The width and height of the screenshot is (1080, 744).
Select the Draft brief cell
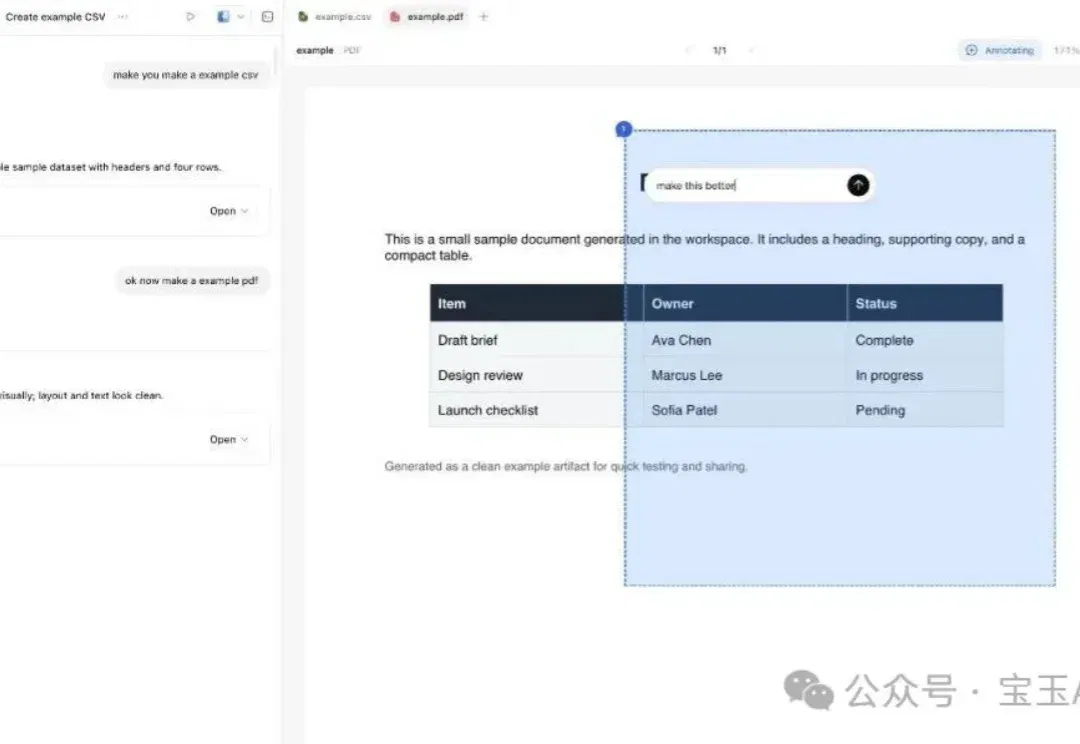[536, 340]
